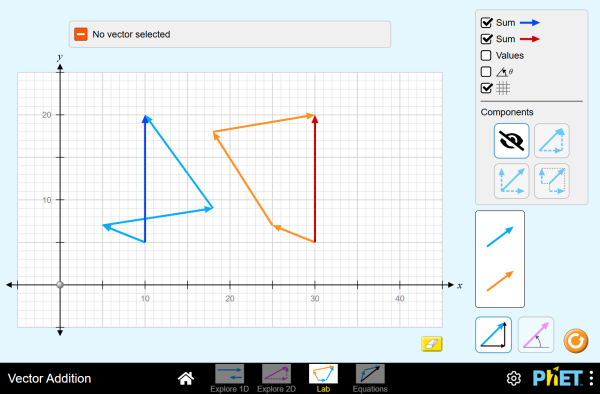
Task: Collapse the vector info panel
Action: 81,34
